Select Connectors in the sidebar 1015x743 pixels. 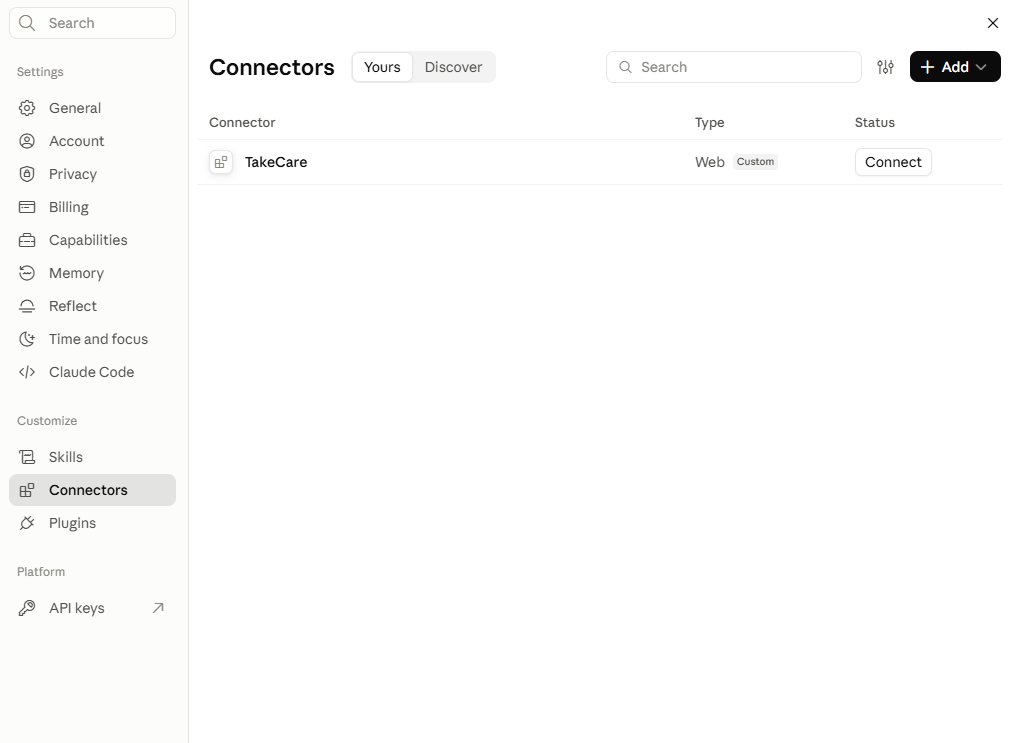point(93,490)
